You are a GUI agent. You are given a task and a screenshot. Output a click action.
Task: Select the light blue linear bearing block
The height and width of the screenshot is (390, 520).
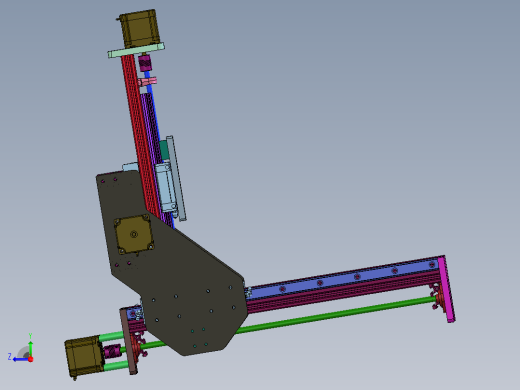pyautogui.click(x=164, y=187)
